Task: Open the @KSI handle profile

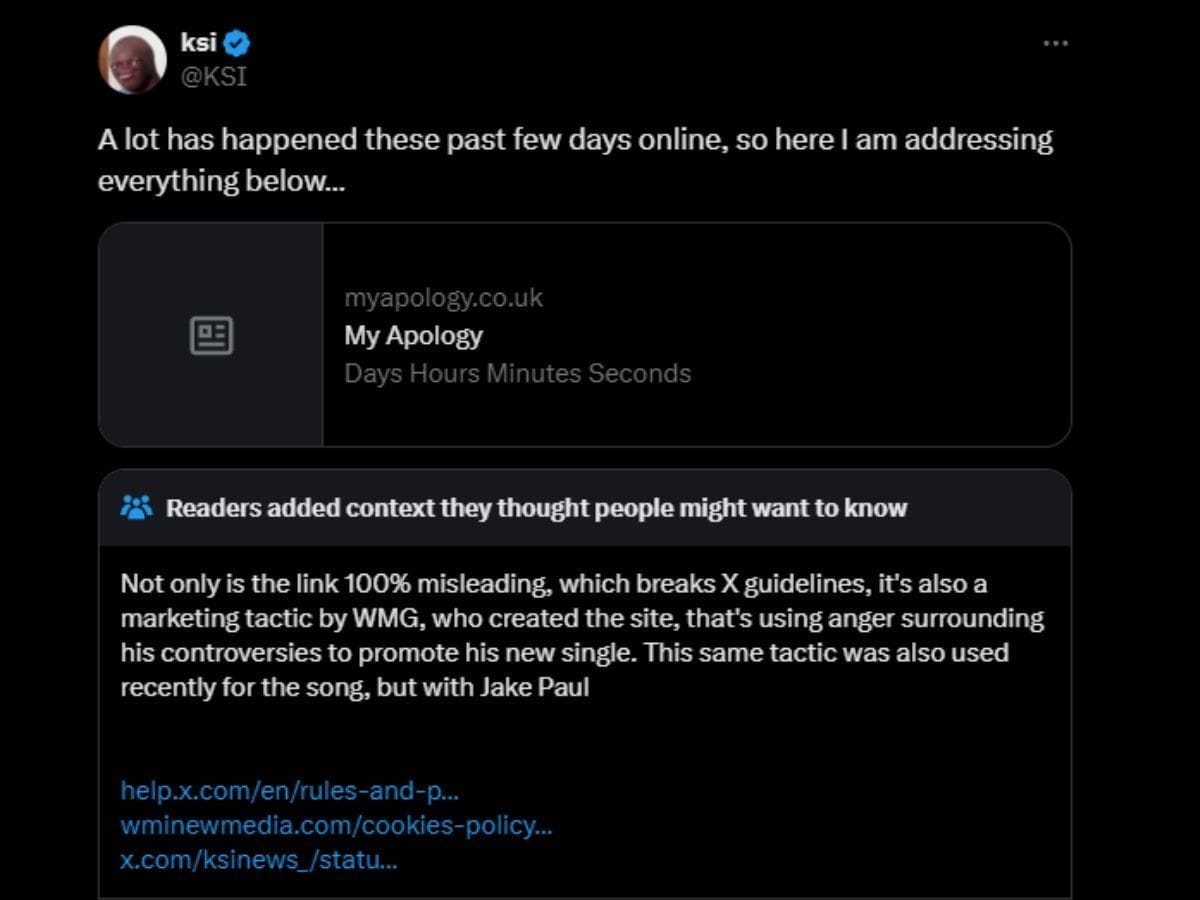Action: click(212, 76)
